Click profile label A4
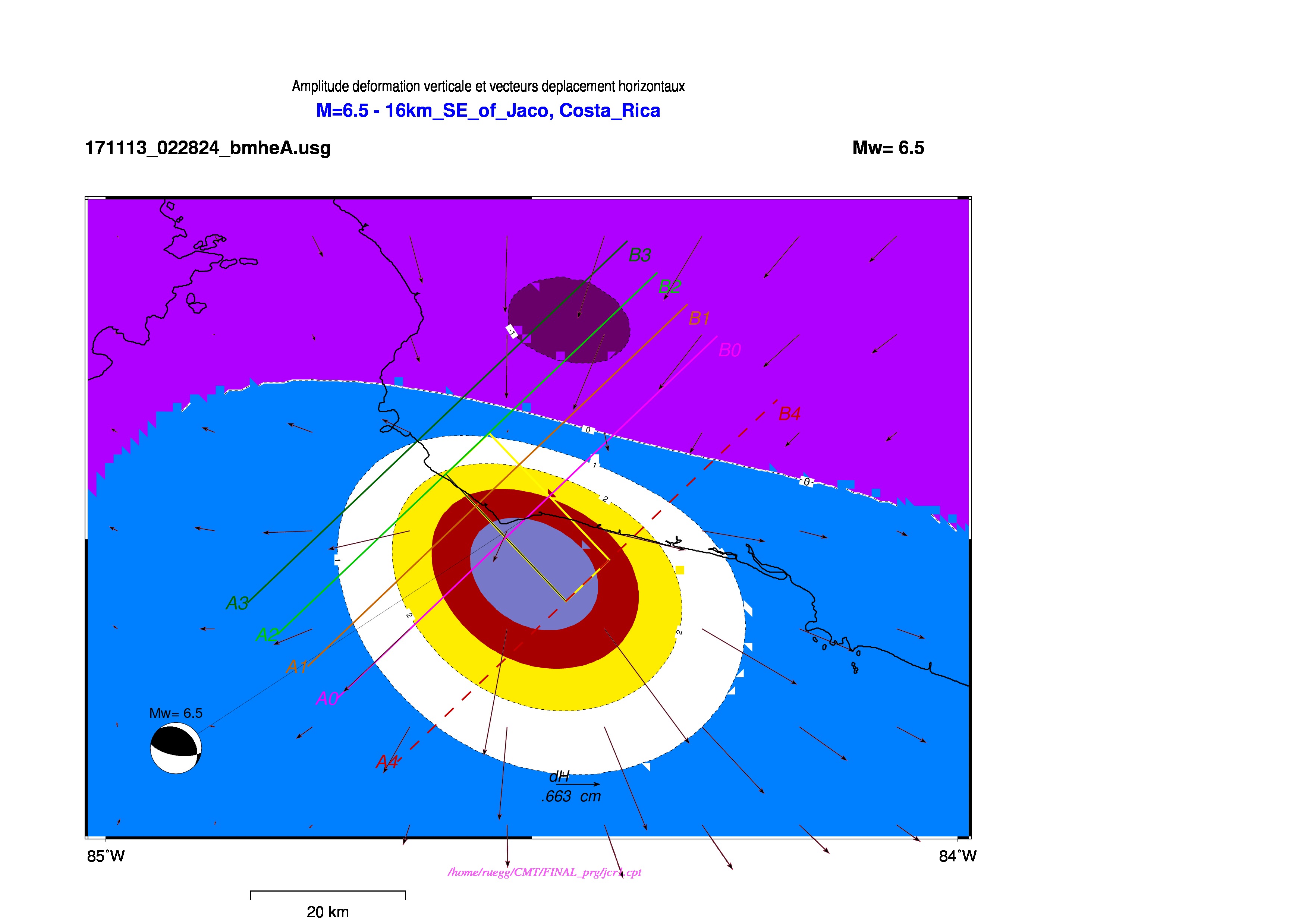1308x924 pixels. coord(387,762)
